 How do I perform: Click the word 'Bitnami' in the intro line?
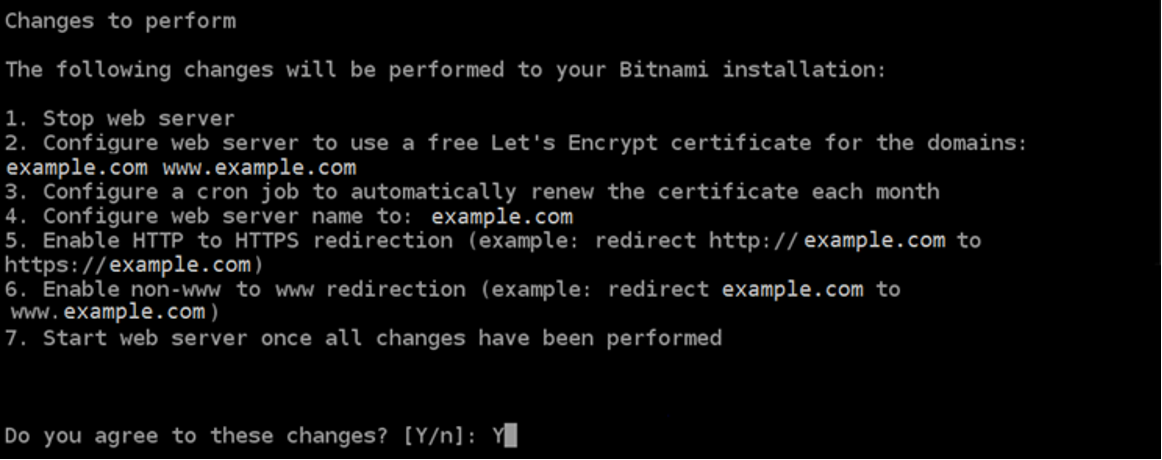pos(663,70)
